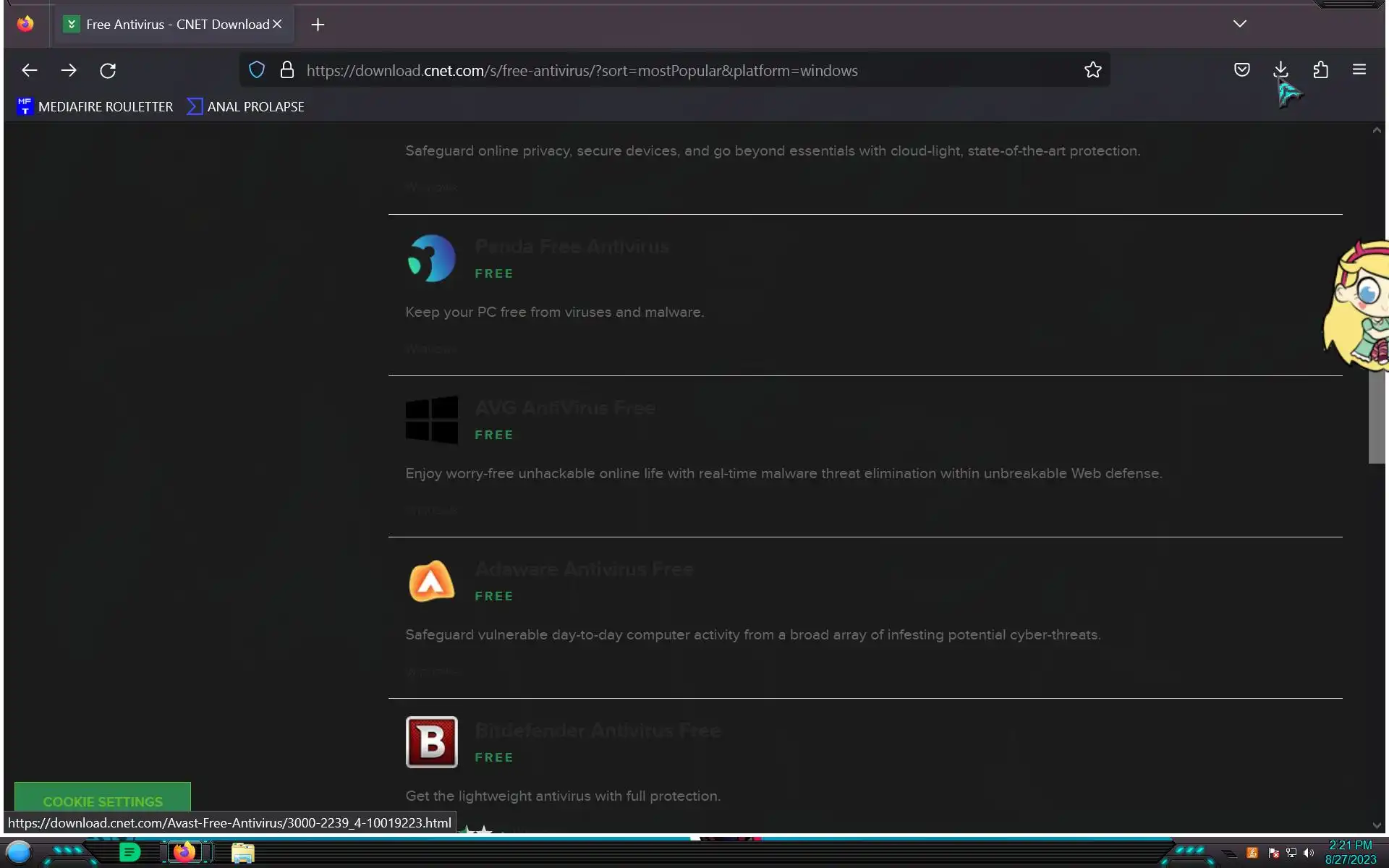Click the tracking protection shield icon

coord(256,70)
